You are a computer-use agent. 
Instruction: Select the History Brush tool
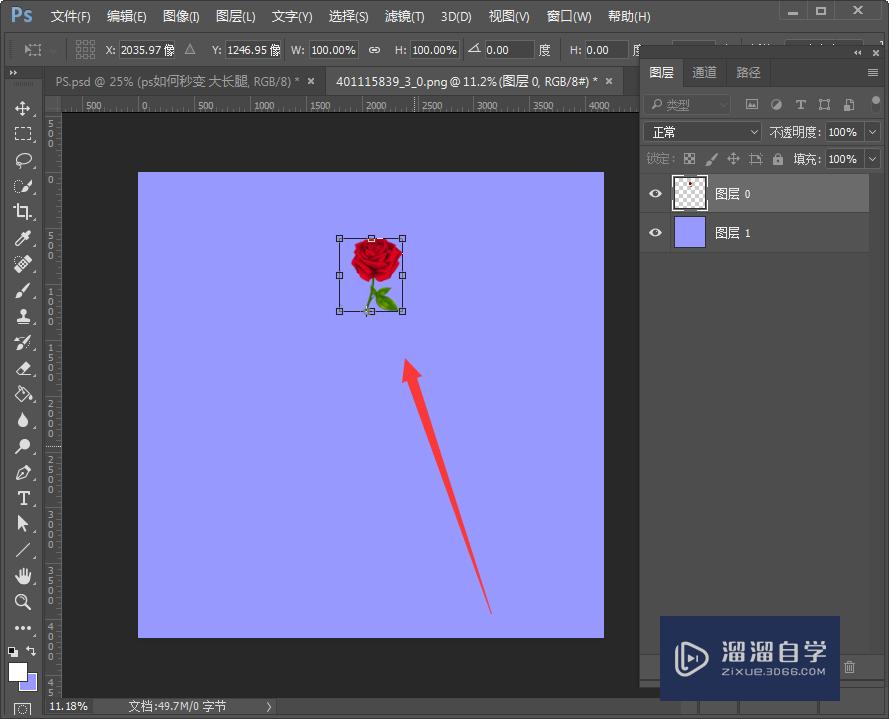(x=23, y=342)
